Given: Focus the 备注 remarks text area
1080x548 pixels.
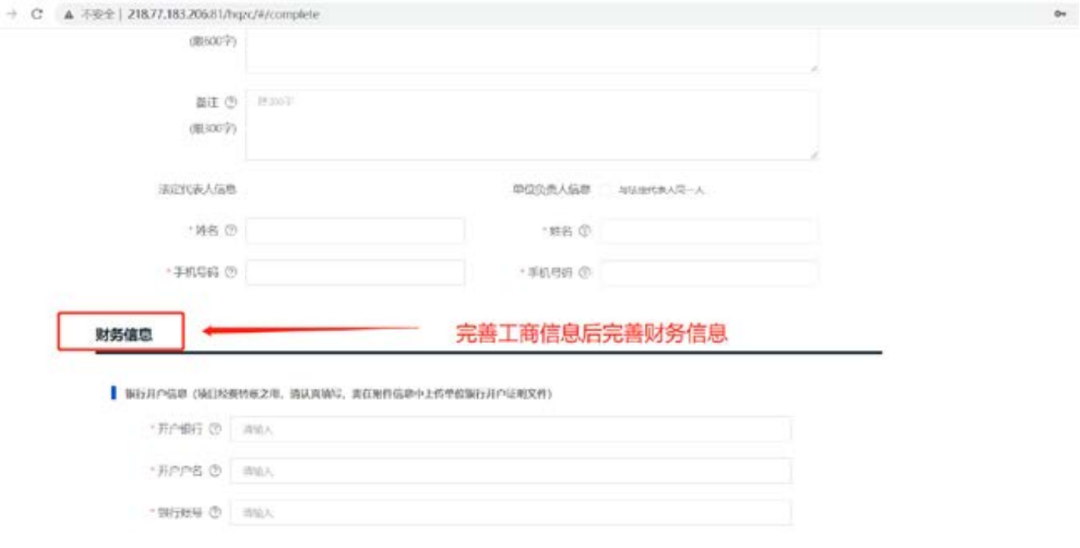Looking at the screenshot, I should pyautogui.click(x=531, y=126).
